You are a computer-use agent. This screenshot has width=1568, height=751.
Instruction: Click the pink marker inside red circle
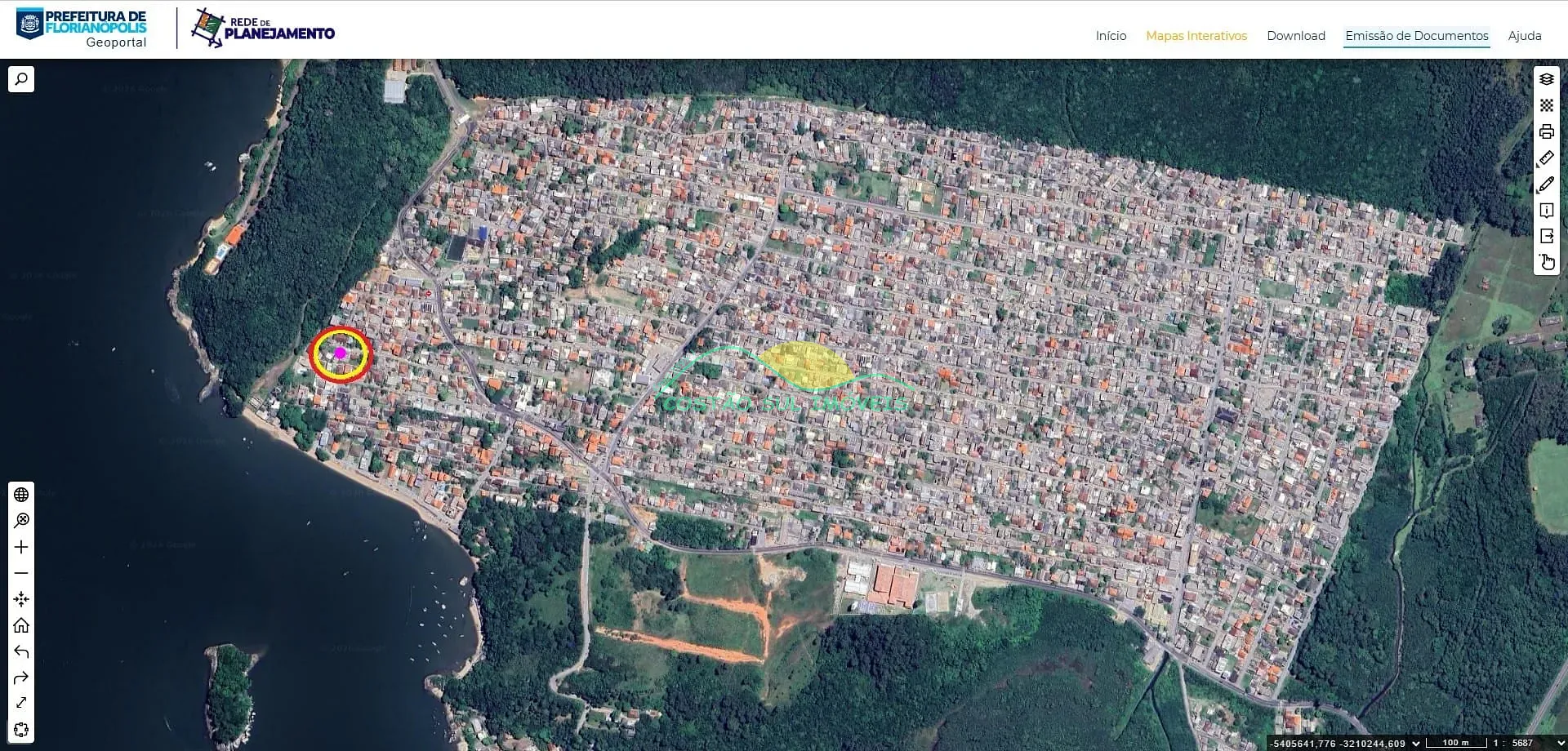tap(340, 353)
